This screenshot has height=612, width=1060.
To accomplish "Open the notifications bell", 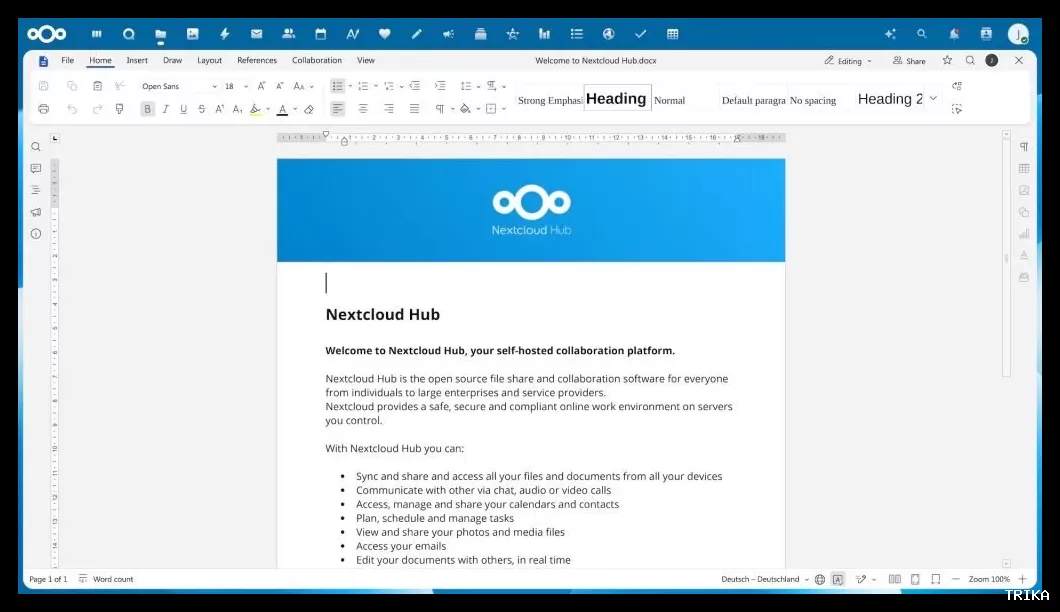I will tap(954, 34).
